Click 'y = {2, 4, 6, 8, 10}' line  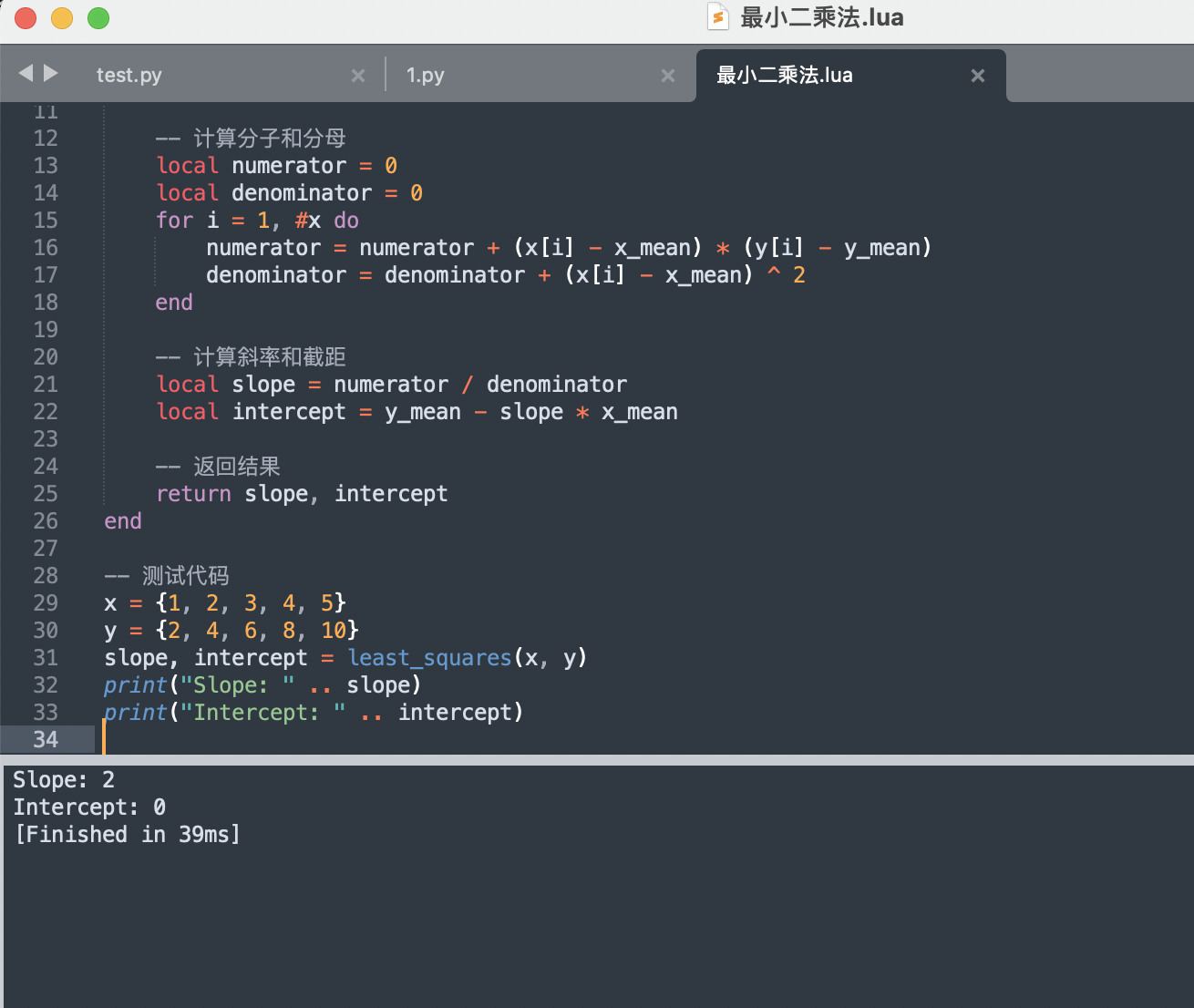[x=232, y=631]
